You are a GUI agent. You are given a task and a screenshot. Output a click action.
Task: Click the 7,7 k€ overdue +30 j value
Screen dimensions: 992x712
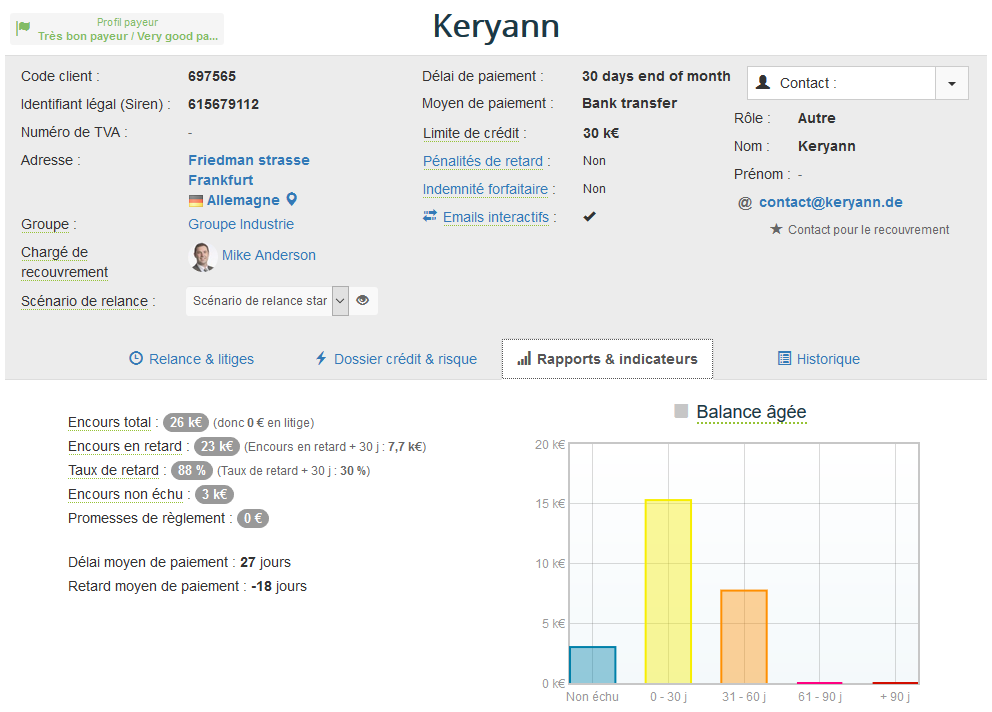pyautogui.click(x=405, y=447)
